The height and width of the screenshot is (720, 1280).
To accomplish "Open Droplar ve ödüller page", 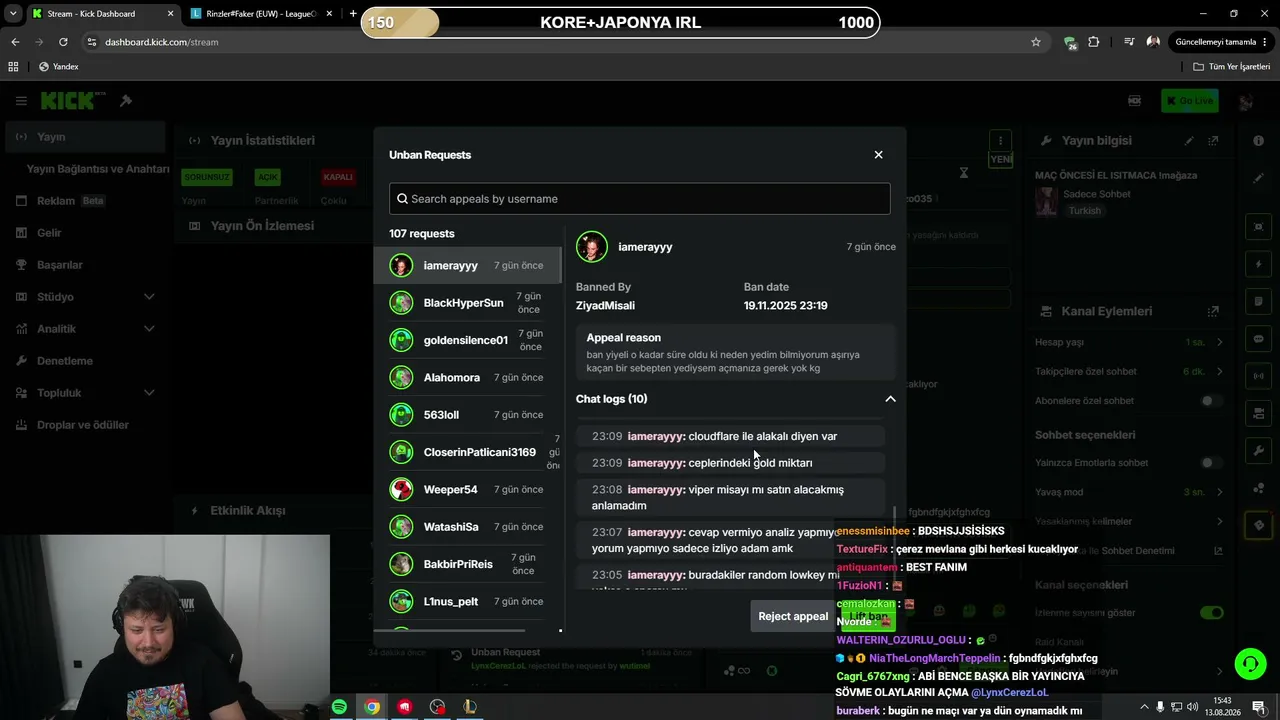I will click(x=84, y=425).
